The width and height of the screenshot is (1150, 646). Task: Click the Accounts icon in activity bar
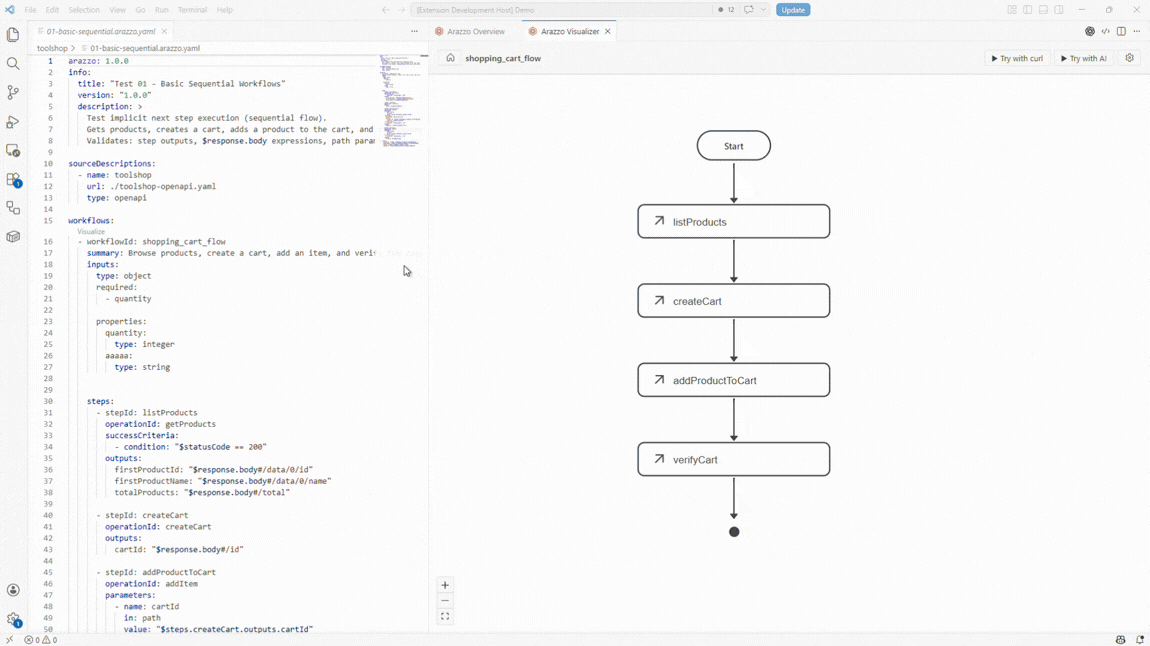pyautogui.click(x=13, y=590)
